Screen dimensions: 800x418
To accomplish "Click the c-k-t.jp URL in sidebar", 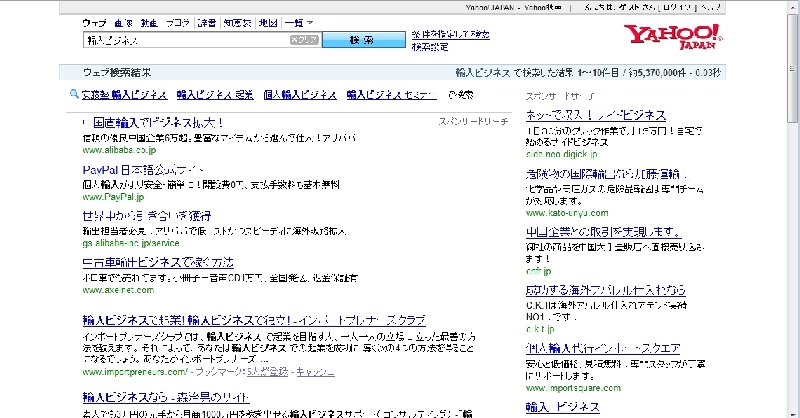I will pyautogui.click(x=540, y=329).
